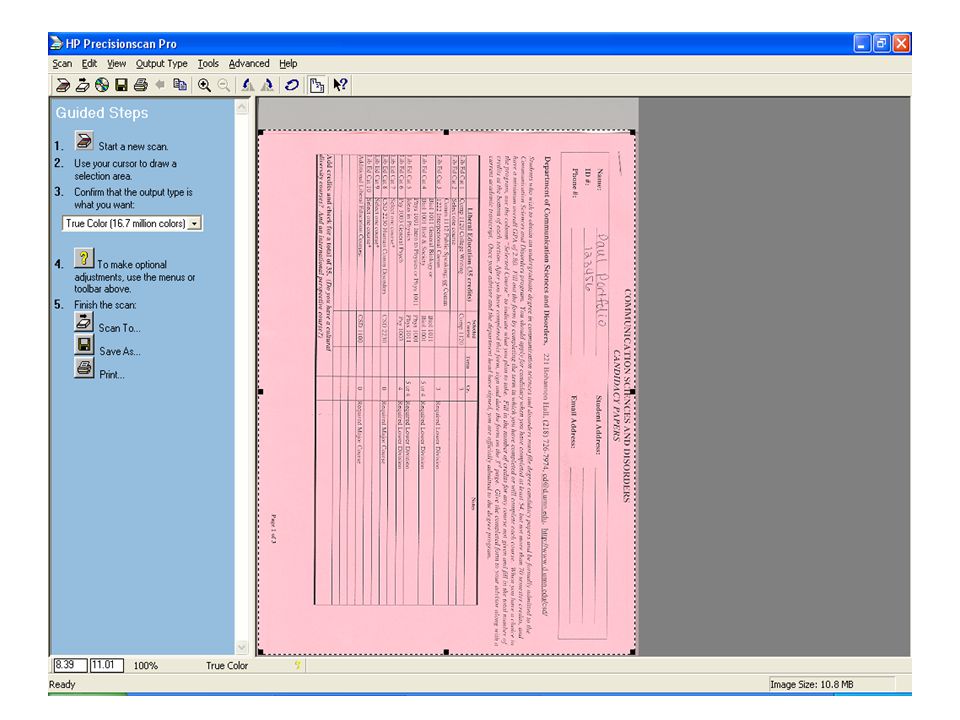Click the bottom-right corner selection handle

point(632,653)
